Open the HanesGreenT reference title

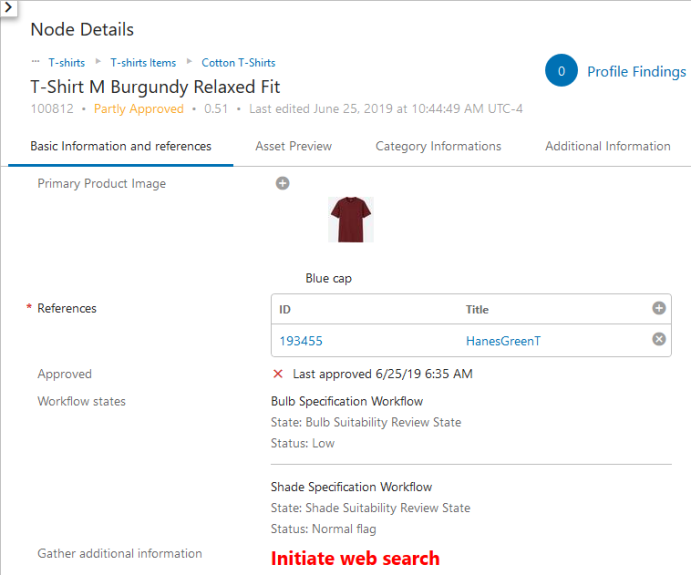tap(503, 341)
